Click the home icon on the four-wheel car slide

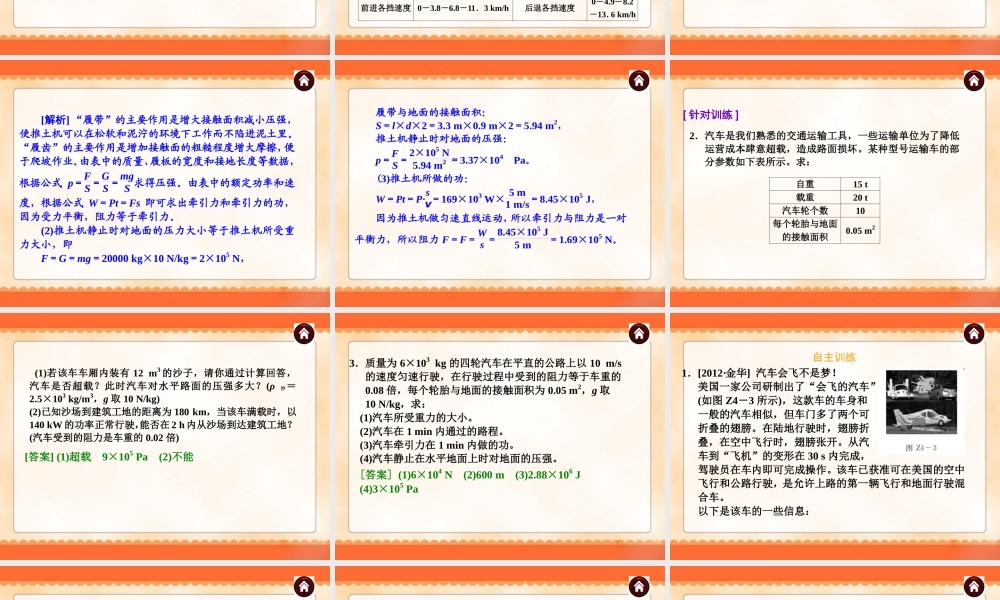point(639,334)
